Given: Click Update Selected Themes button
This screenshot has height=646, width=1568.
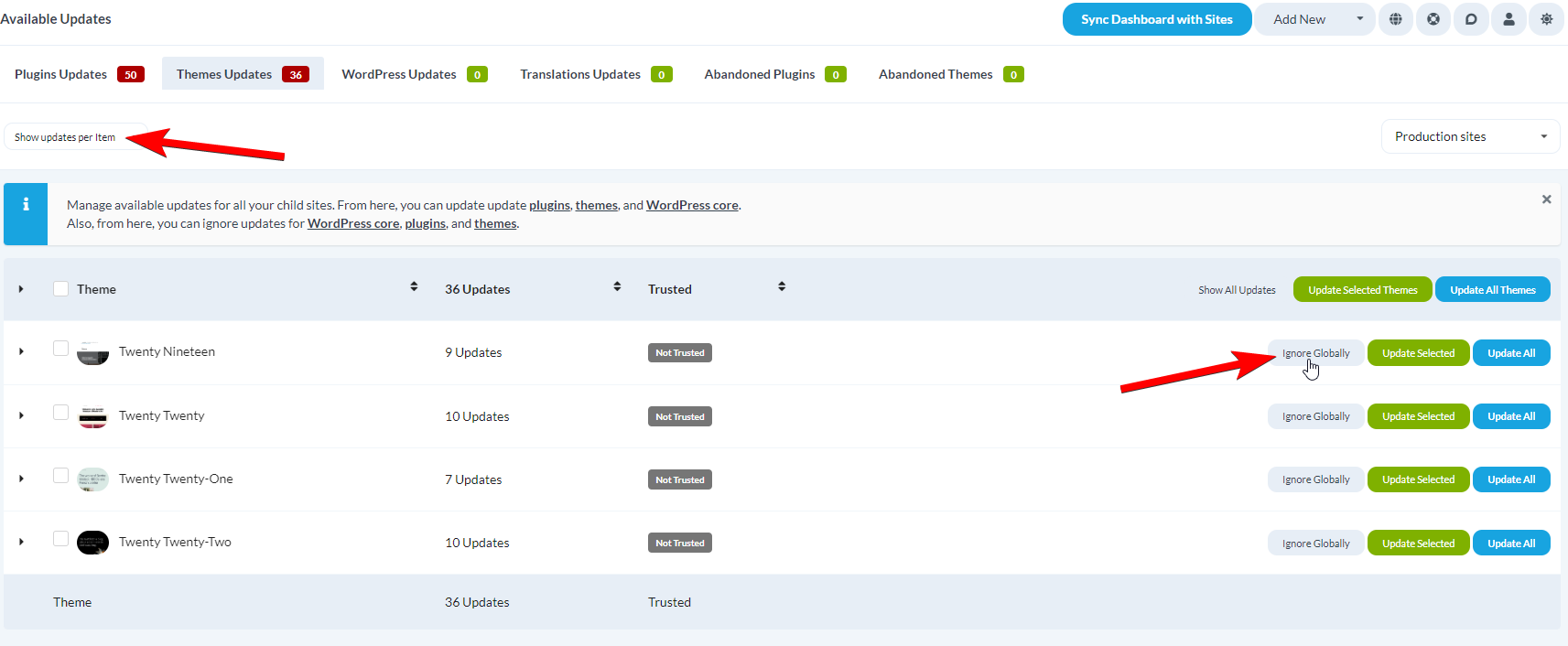Looking at the screenshot, I should [x=1362, y=290].
